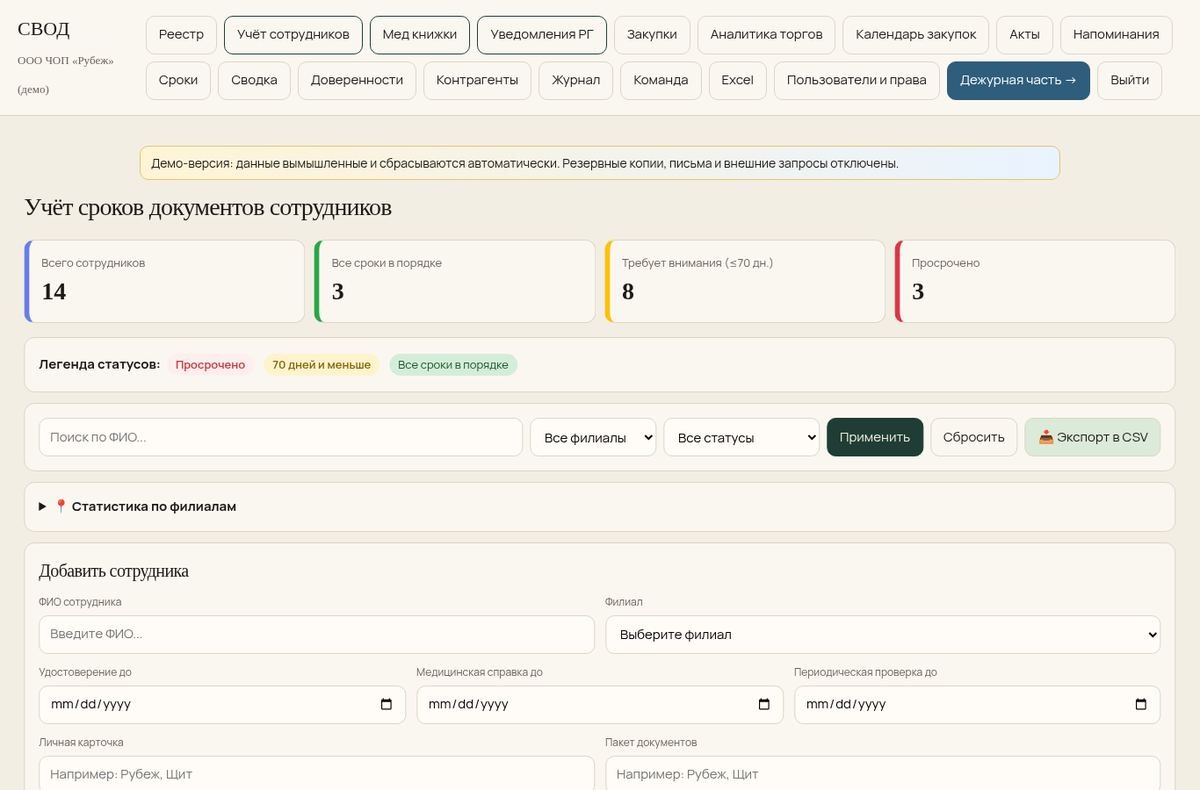Go to Акты section
This screenshot has height=790, width=1200.
pyautogui.click(x=1025, y=34)
